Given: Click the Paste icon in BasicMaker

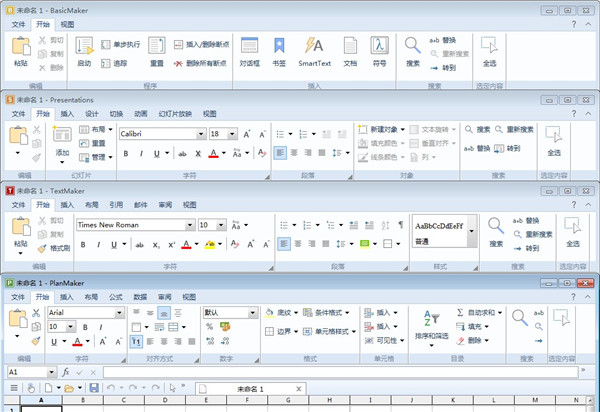Looking at the screenshot, I should click(x=21, y=47).
